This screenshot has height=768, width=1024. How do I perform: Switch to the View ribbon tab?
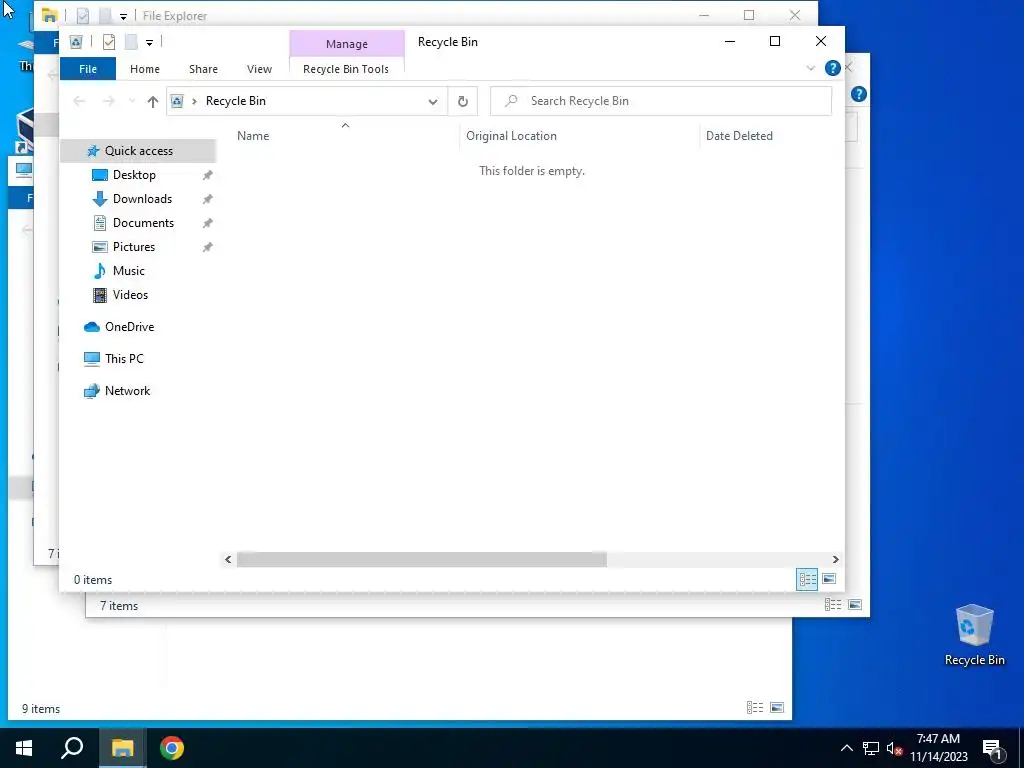click(259, 69)
